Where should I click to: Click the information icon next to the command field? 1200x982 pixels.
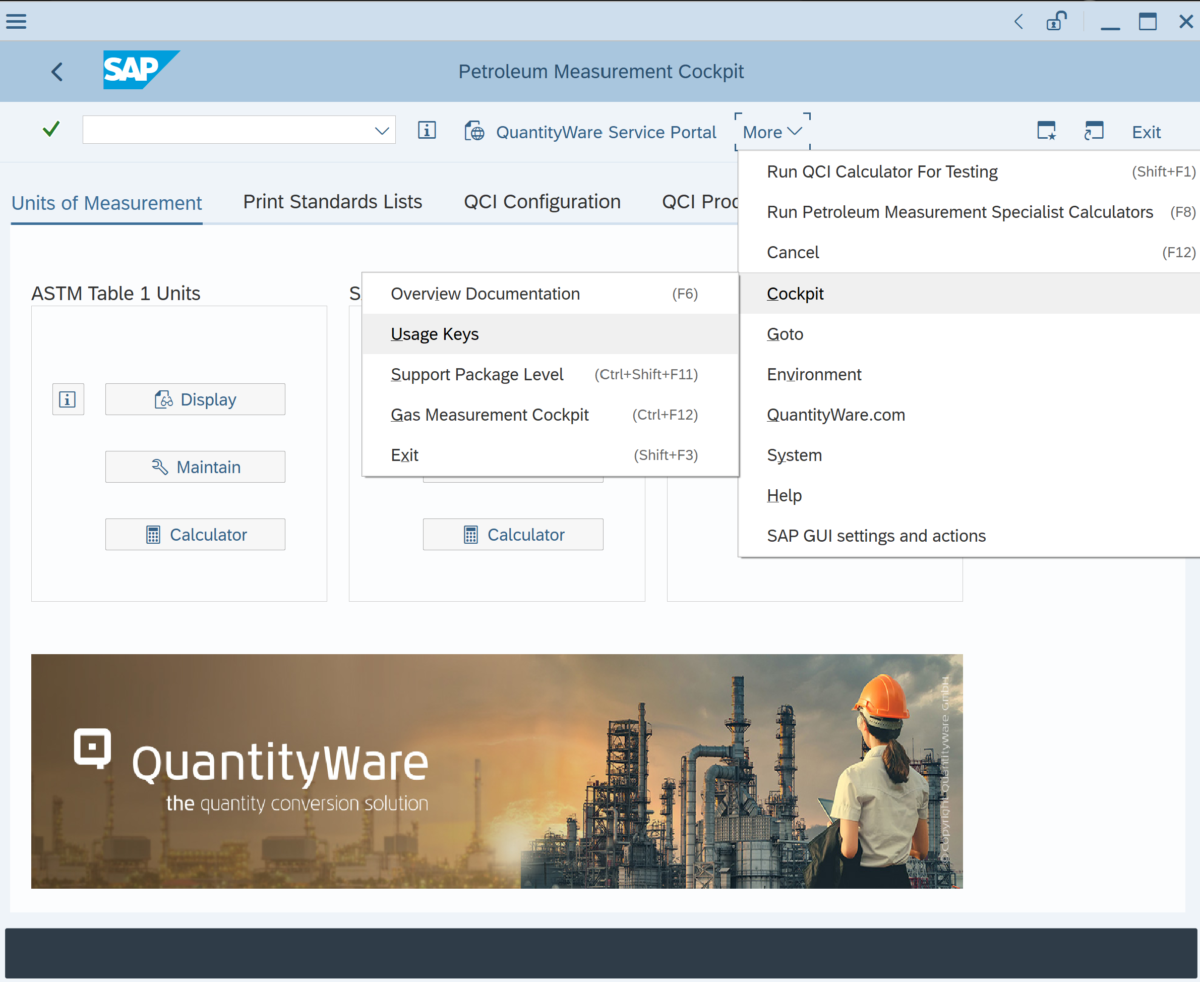pos(426,130)
